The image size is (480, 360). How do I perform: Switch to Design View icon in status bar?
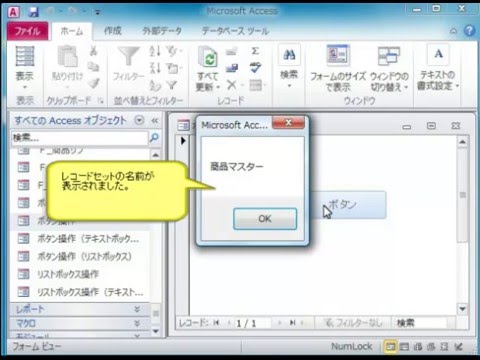[459, 347]
